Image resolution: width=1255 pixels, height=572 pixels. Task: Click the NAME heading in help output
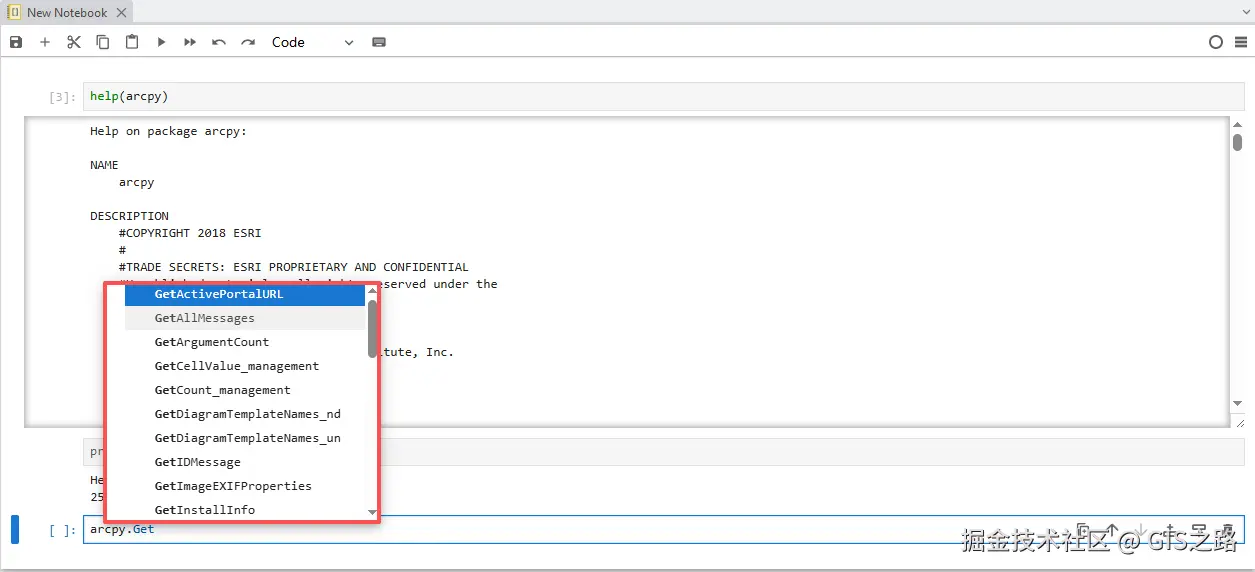click(104, 165)
